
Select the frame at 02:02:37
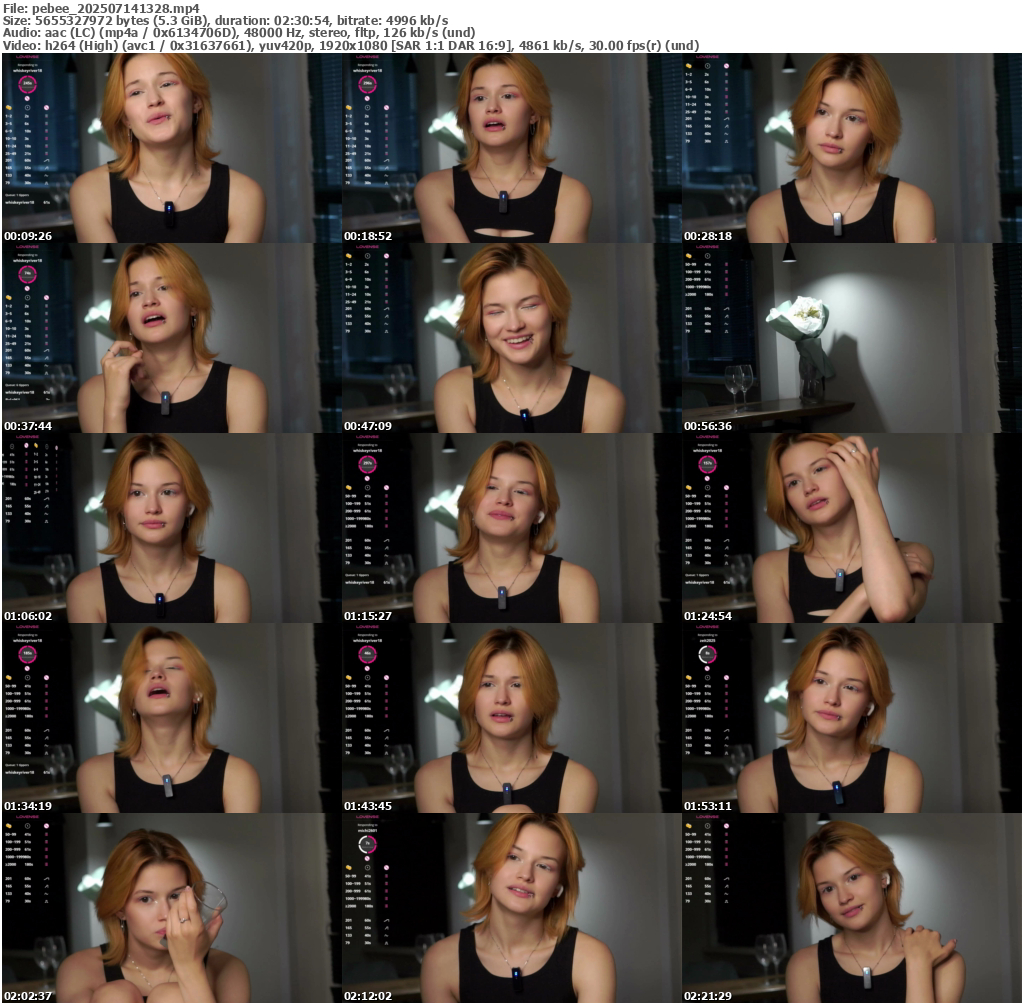(x=170, y=908)
